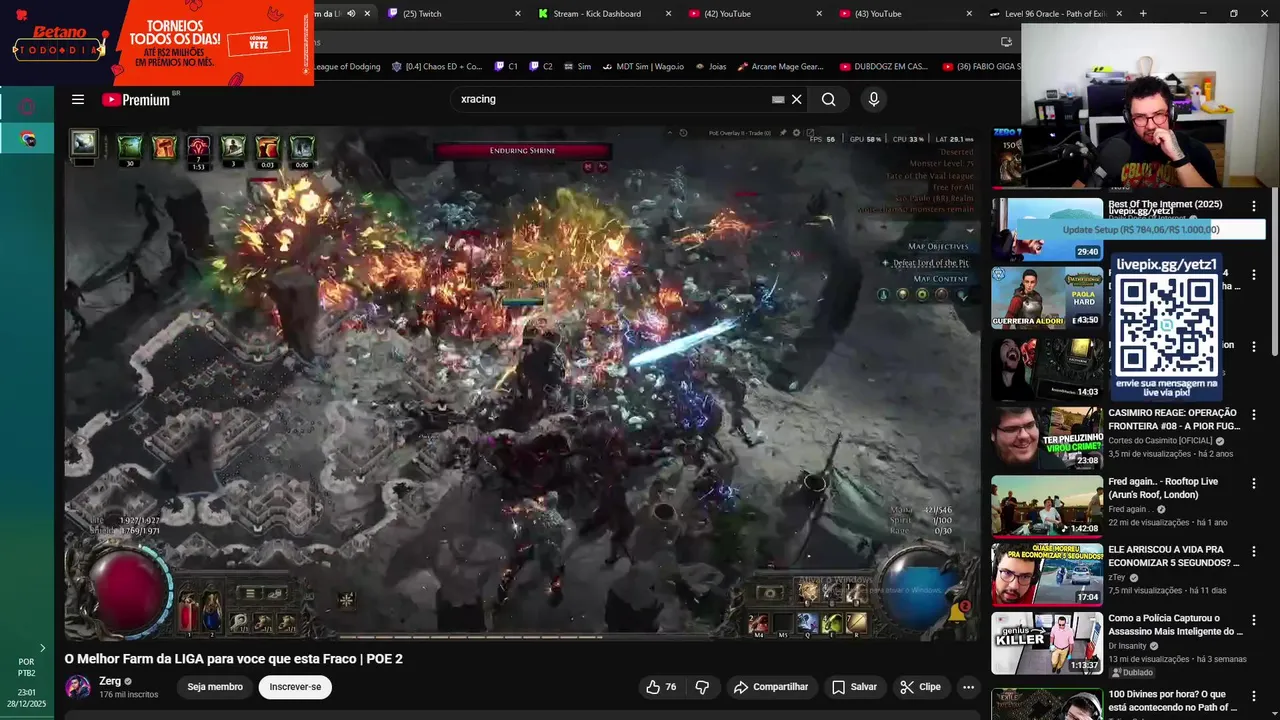Open options menu for ELE ARRISCOU A VIDA video

point(1254,551)
